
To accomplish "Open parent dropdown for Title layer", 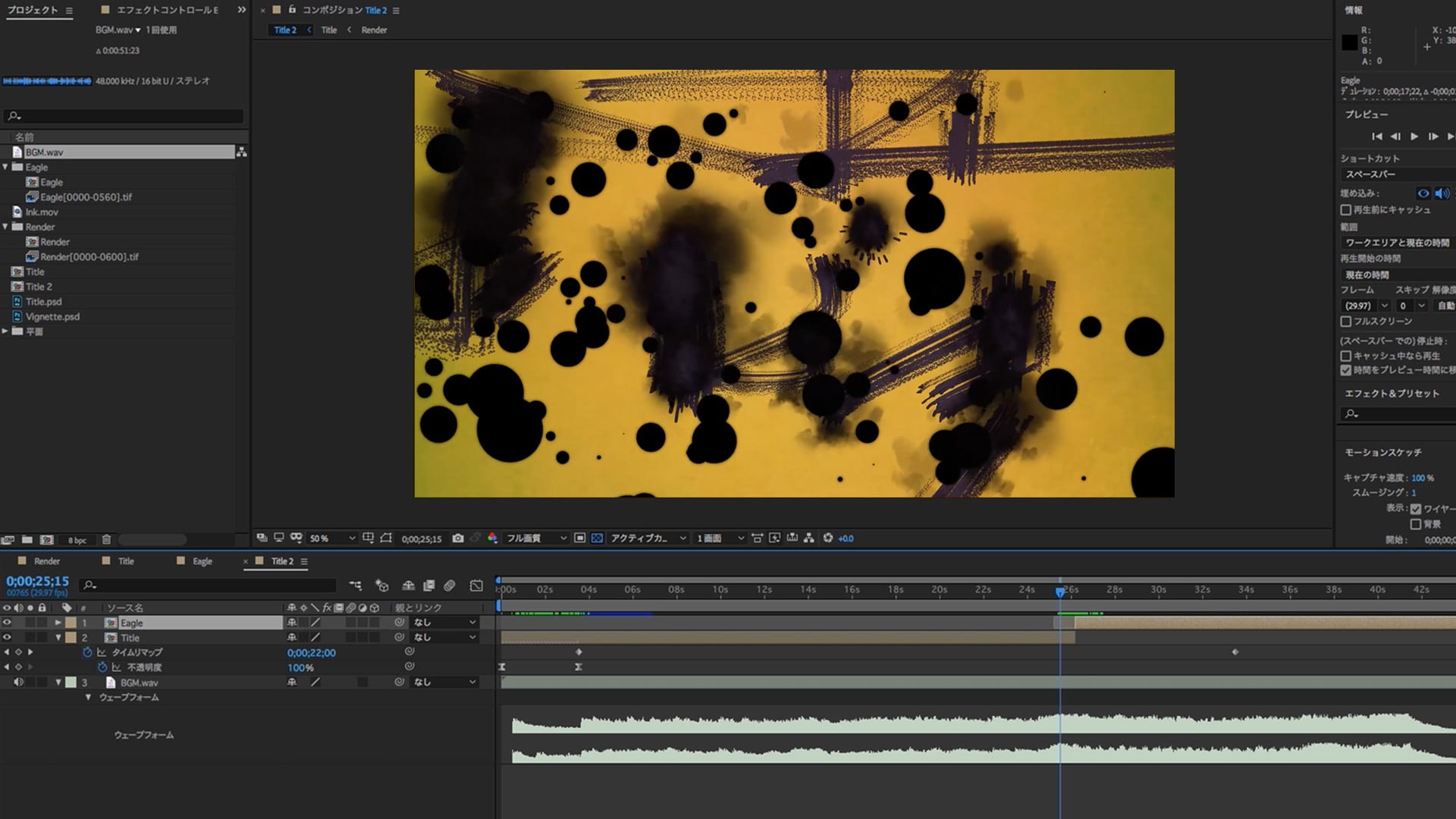I will pyautogui.click(x=445, y=638).
